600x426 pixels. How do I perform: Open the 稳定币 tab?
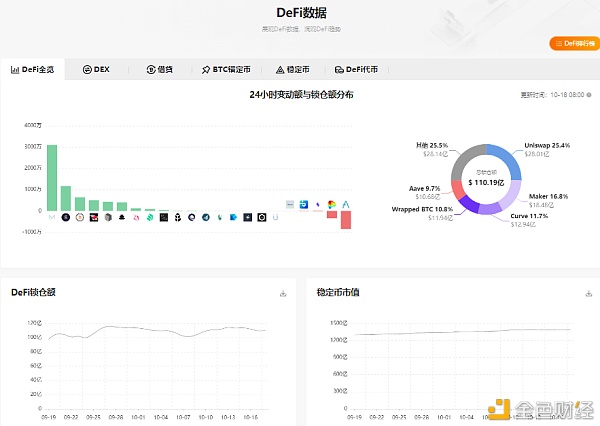(293, 70)
